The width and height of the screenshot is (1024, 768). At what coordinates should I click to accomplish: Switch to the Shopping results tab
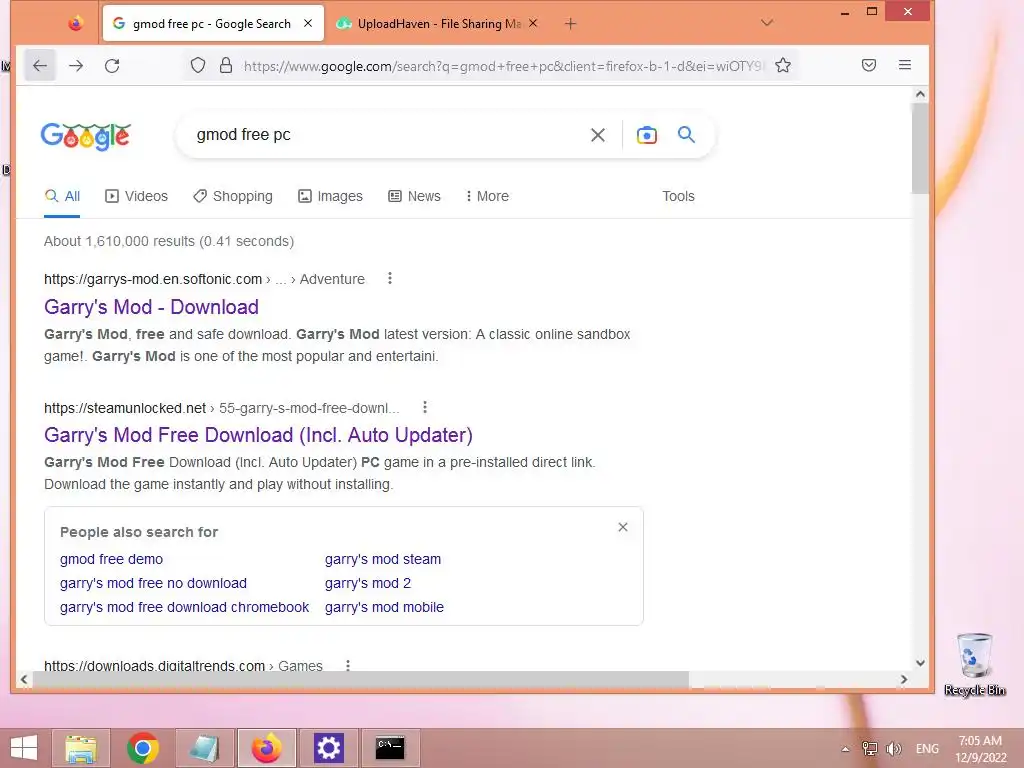(232, 196)
